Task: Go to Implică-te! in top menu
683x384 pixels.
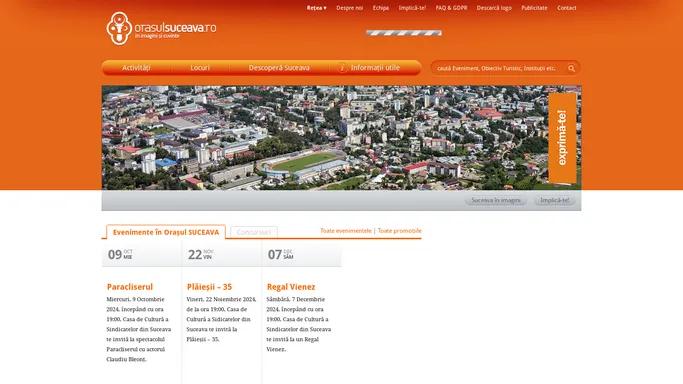Action: (x=412, y=8)
